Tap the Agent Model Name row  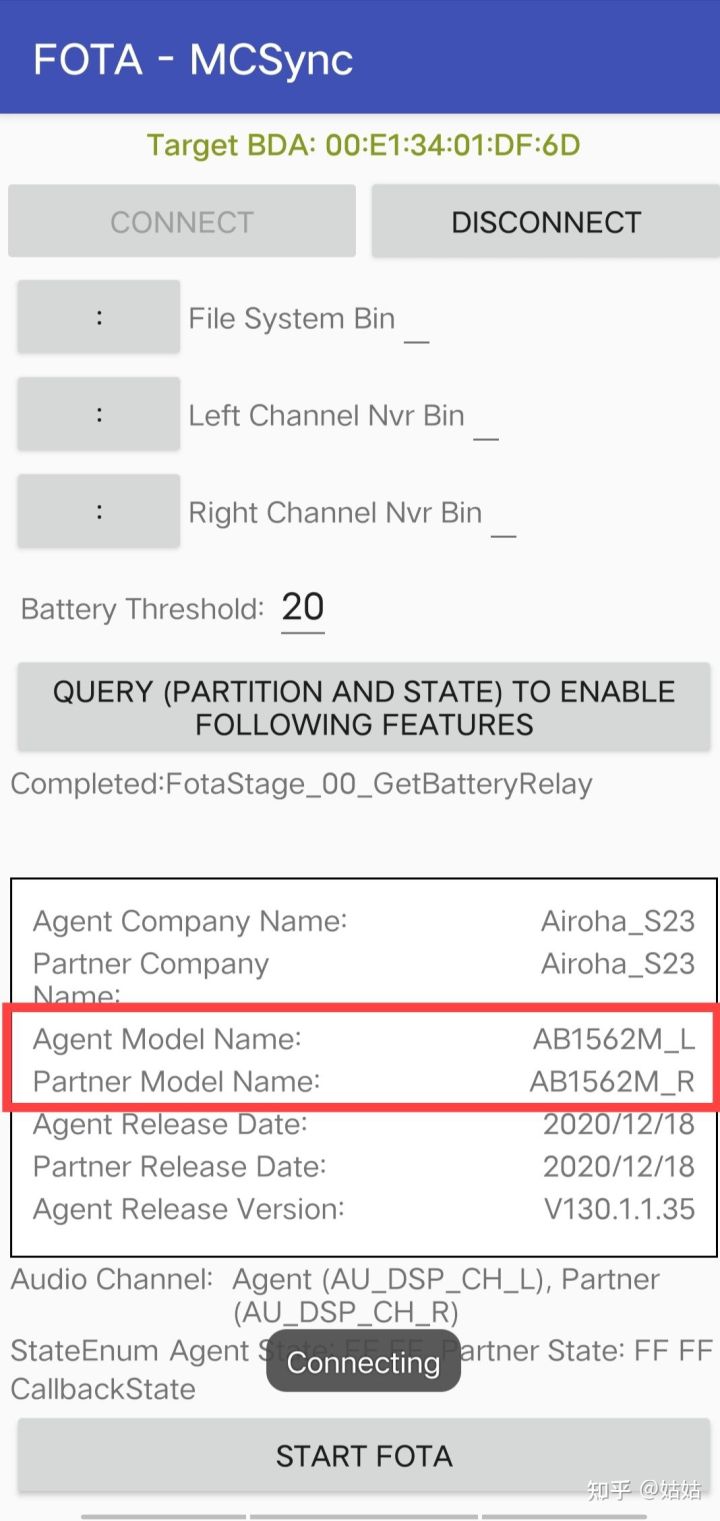(x=364, y=1039)
